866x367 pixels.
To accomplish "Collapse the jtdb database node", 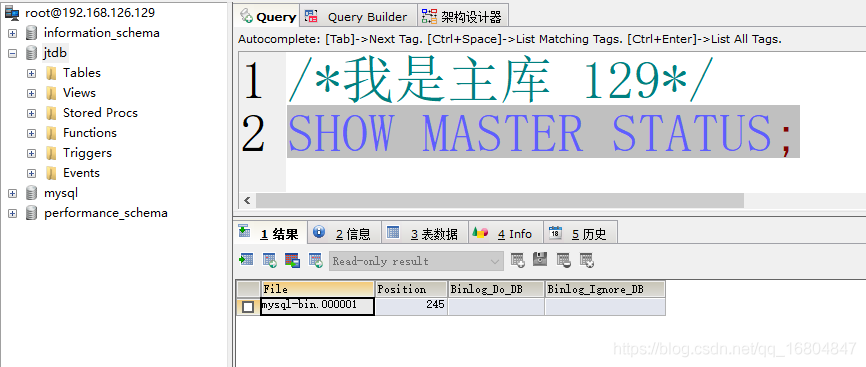I will tap(12, 54).
